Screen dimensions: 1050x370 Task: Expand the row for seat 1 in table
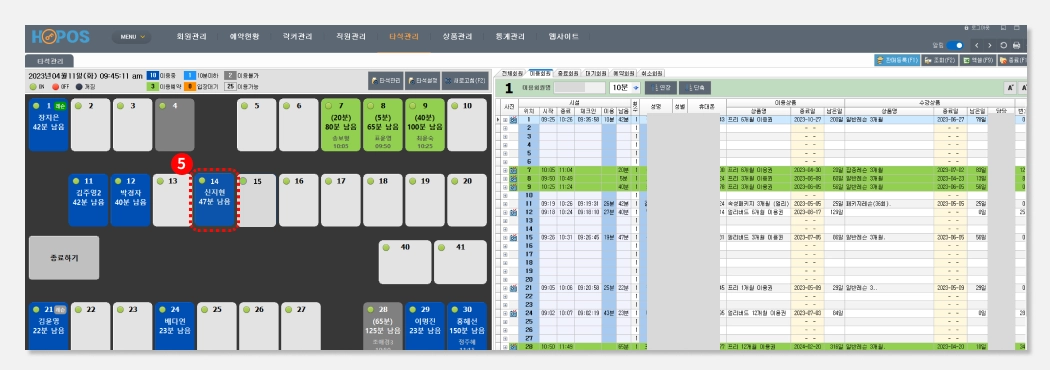tap(505, 120)
